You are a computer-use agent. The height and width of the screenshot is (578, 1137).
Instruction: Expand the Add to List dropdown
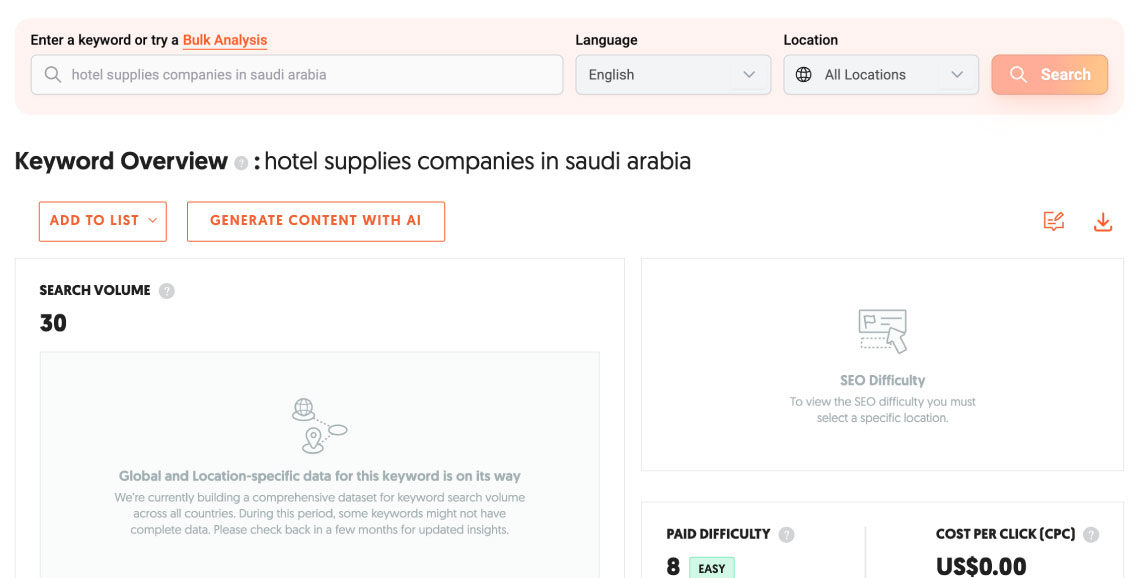[103, 221]
